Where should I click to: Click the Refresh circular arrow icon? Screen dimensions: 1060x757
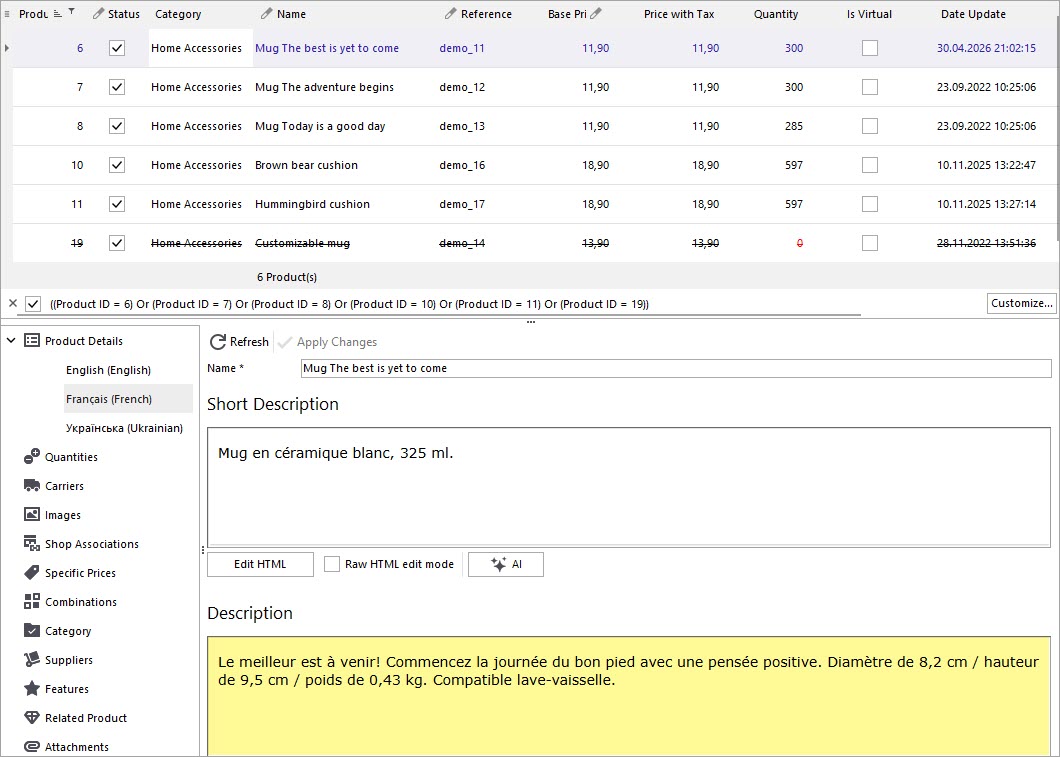coord(218,342)
